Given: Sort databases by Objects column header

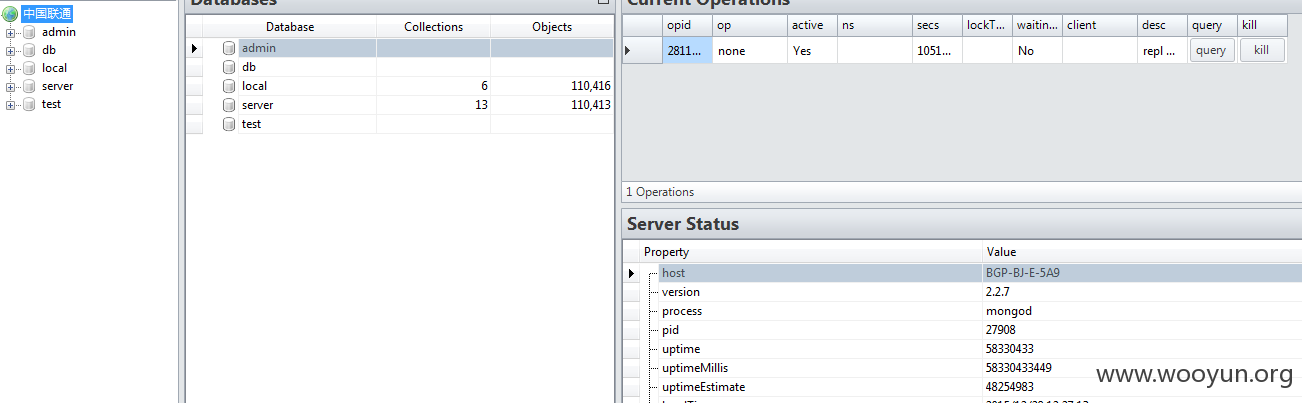Looking at the screenshot, I should [x=552, y=27].
